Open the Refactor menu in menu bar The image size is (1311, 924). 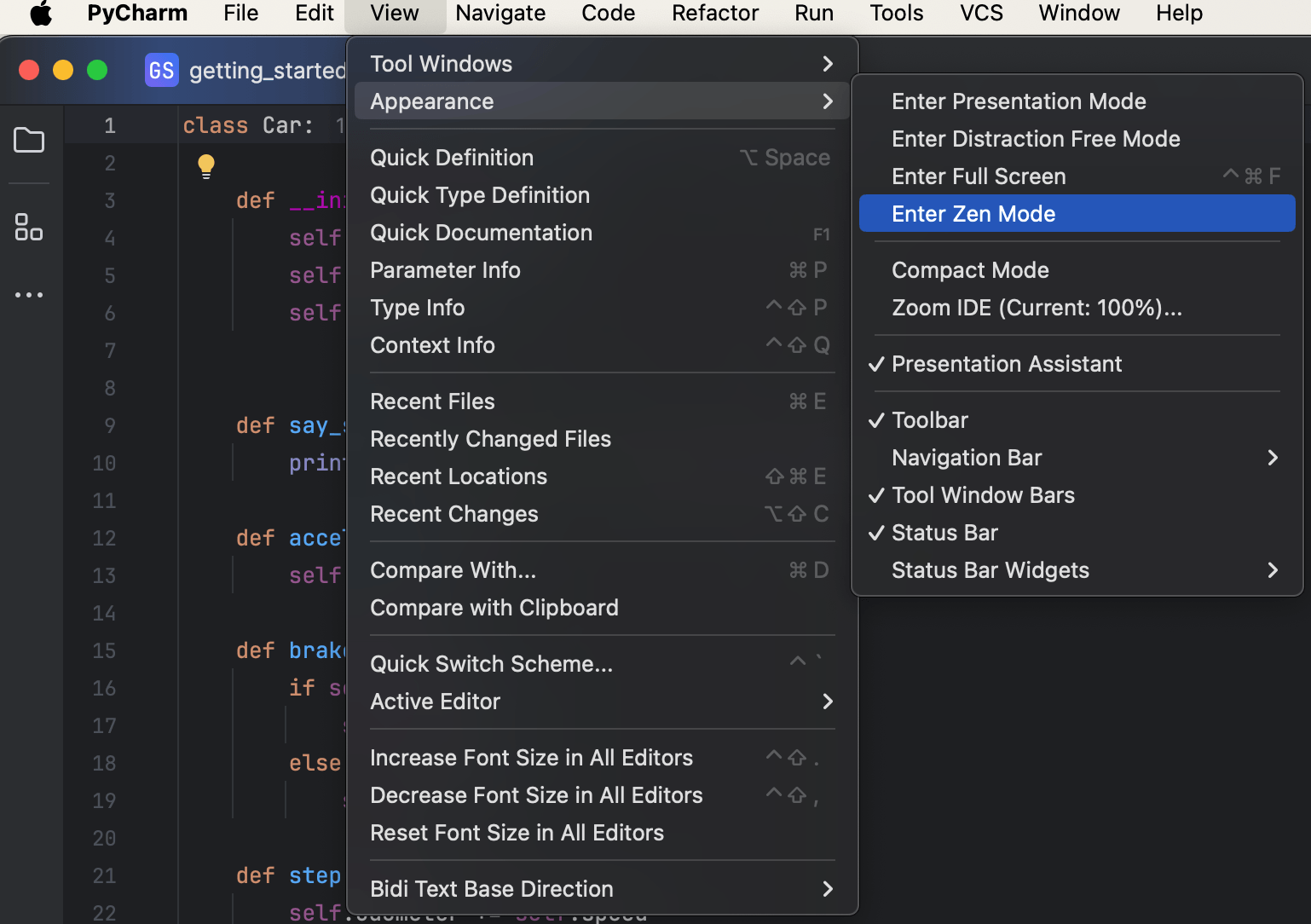(x=714, y=14)
